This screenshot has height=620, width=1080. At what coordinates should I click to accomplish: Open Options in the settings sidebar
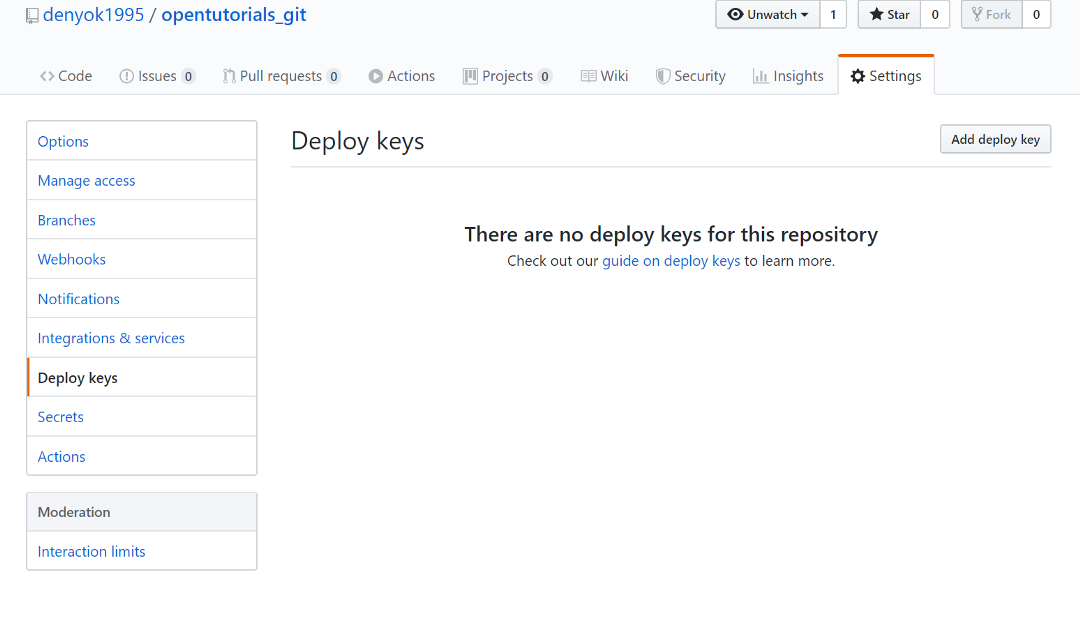(x=142, y=141)
